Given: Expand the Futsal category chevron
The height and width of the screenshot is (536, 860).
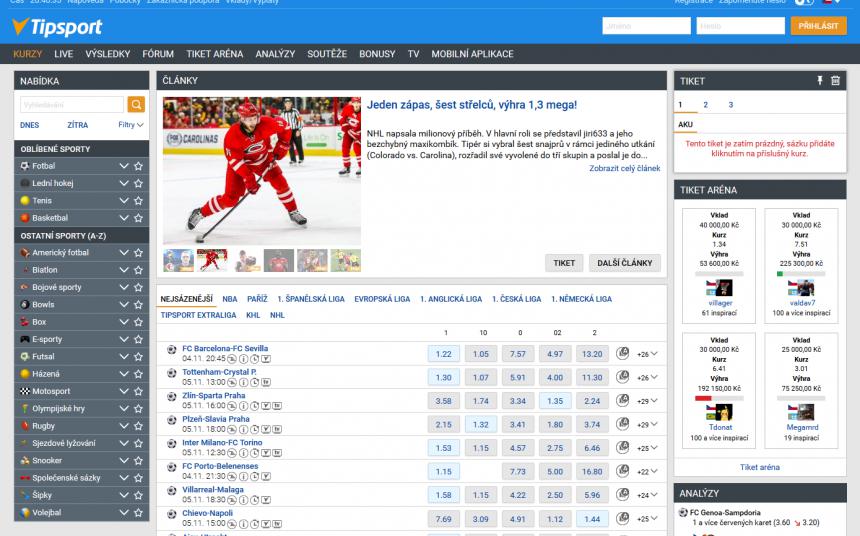Looking at the screenshot, I should click(124, 357).
